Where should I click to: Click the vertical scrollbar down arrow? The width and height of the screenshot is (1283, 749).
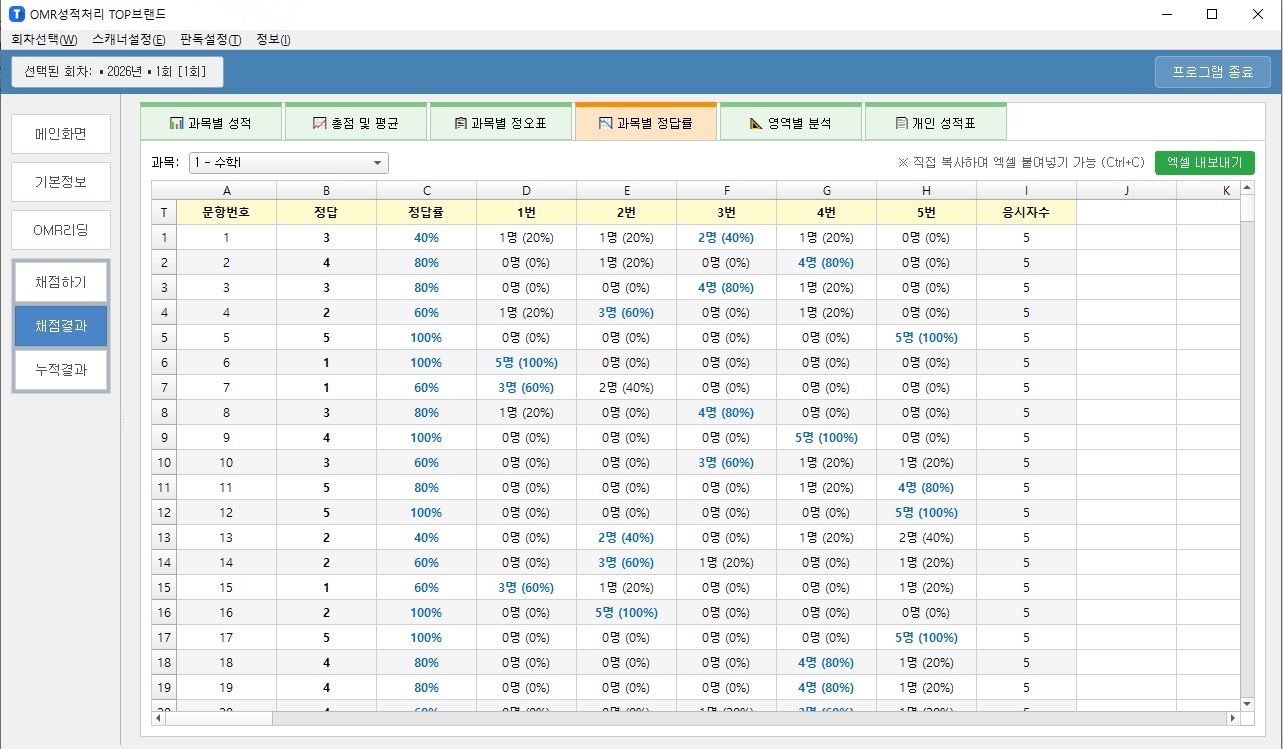(x=1246, y=704)
